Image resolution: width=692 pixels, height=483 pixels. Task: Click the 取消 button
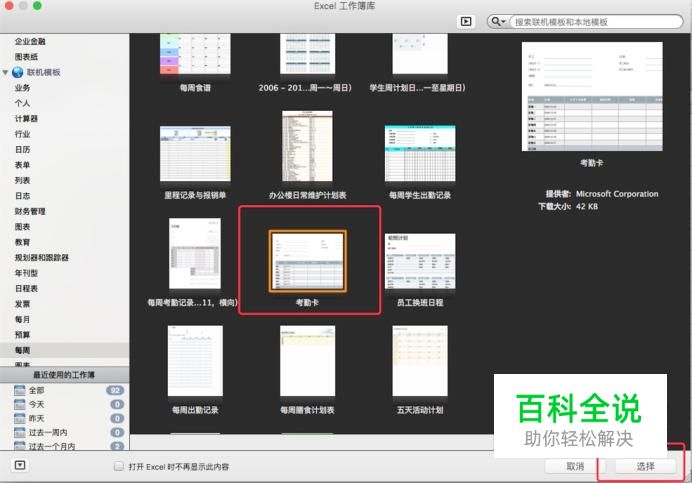575,466
